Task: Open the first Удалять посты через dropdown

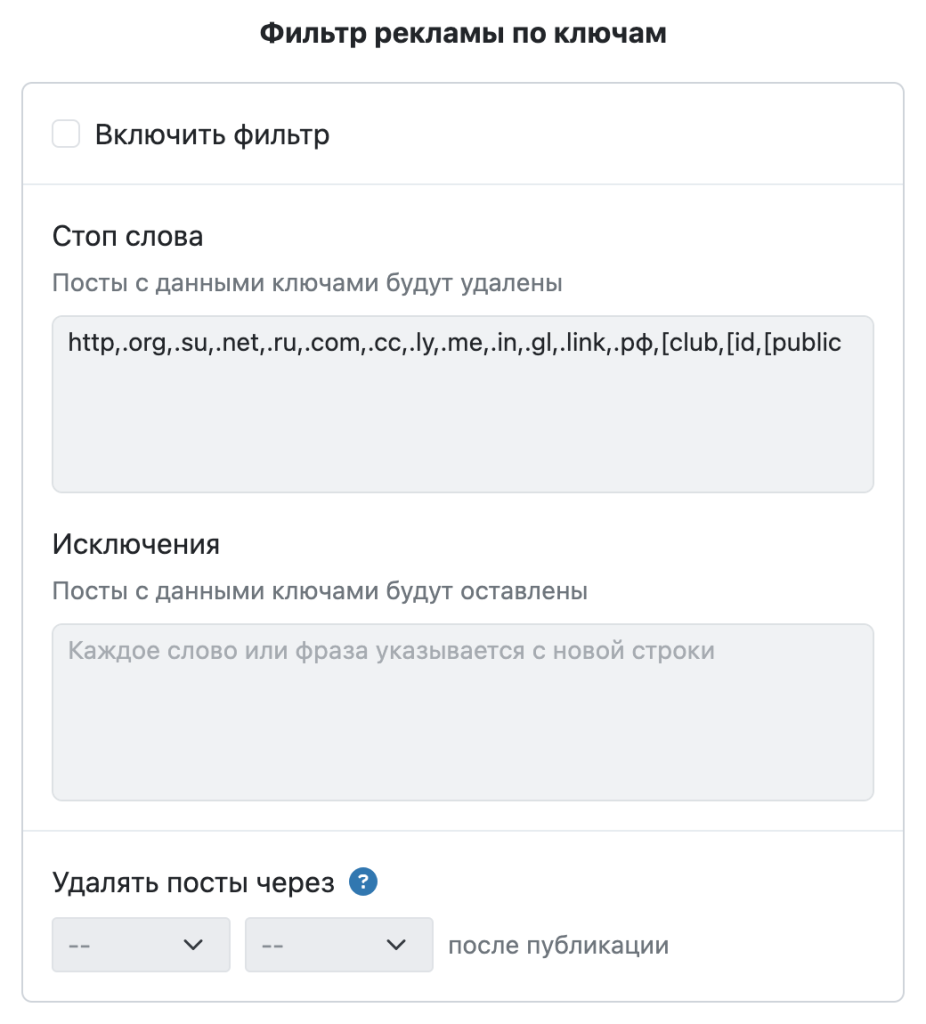Action: pos(140,944)
